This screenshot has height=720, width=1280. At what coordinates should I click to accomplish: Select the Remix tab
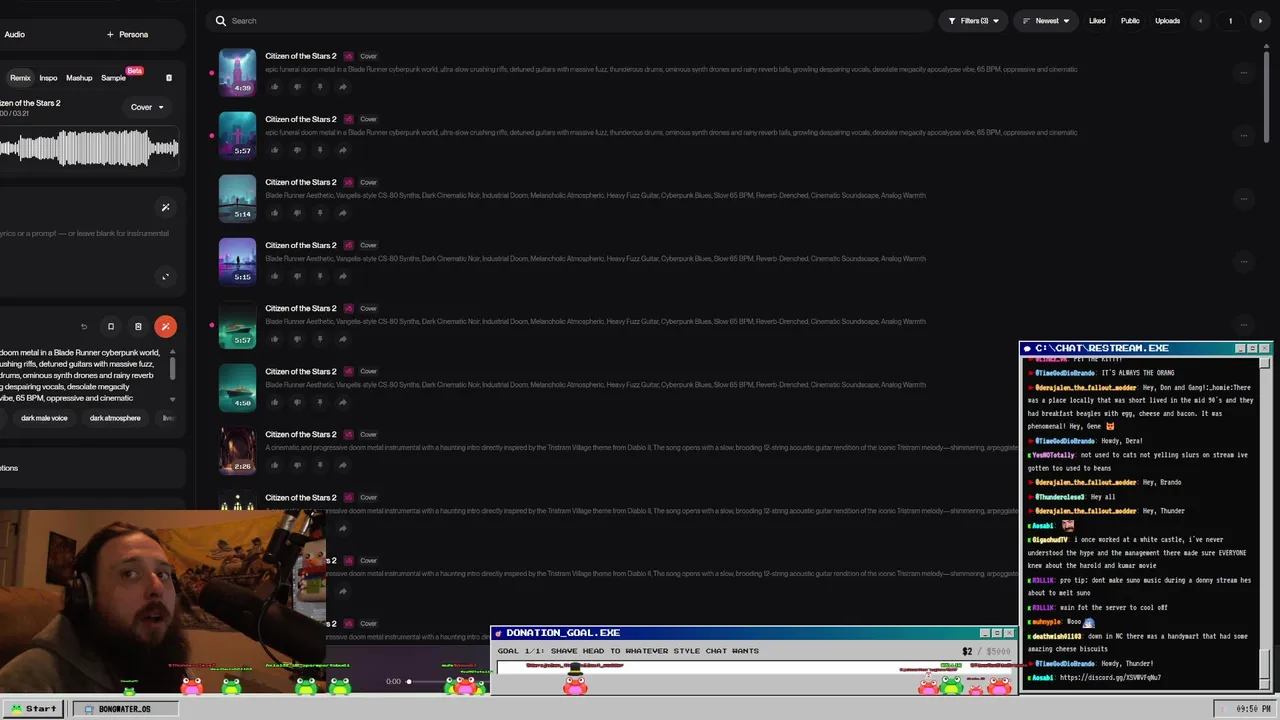(20, 78)
